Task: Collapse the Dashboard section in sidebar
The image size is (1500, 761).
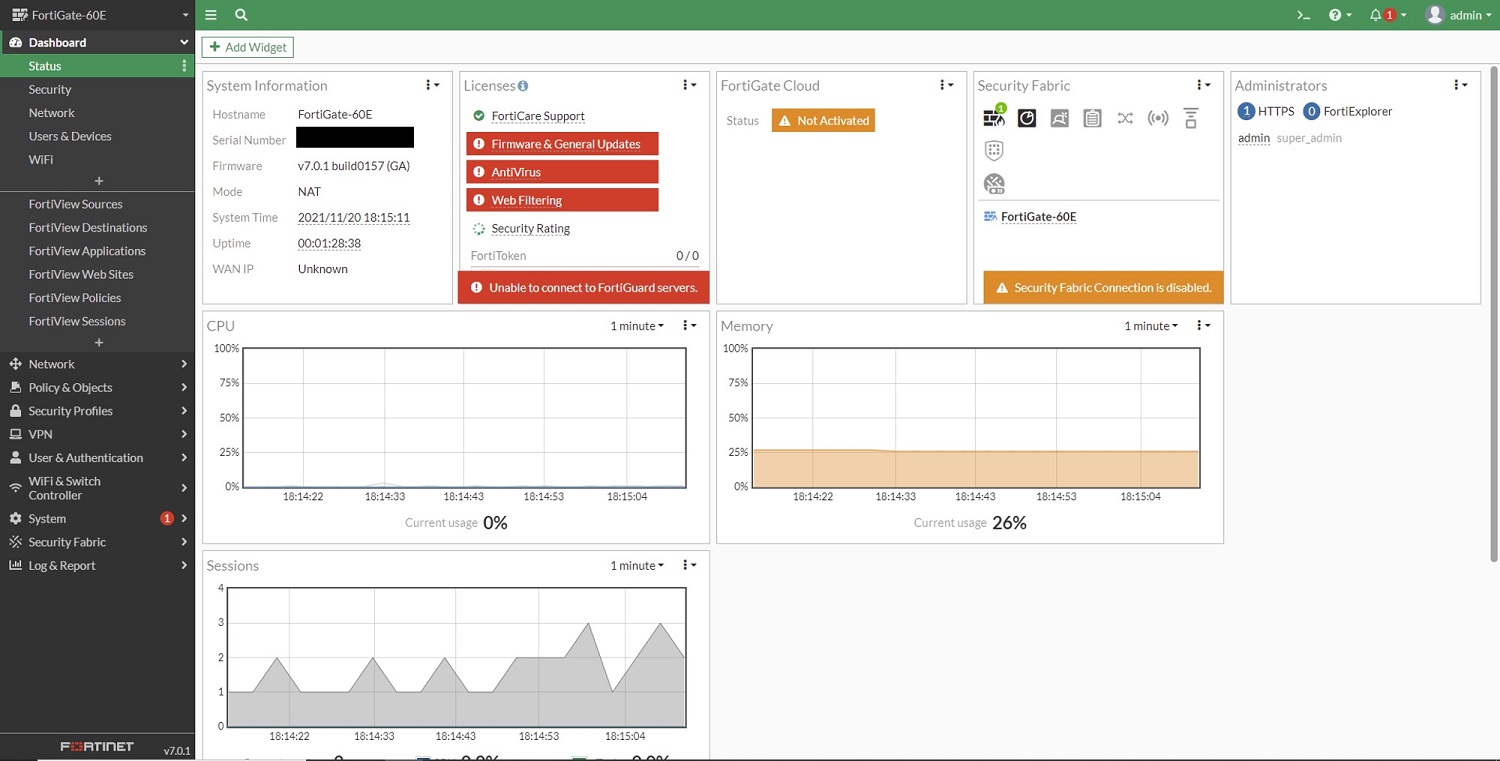Action: [97, 42]
